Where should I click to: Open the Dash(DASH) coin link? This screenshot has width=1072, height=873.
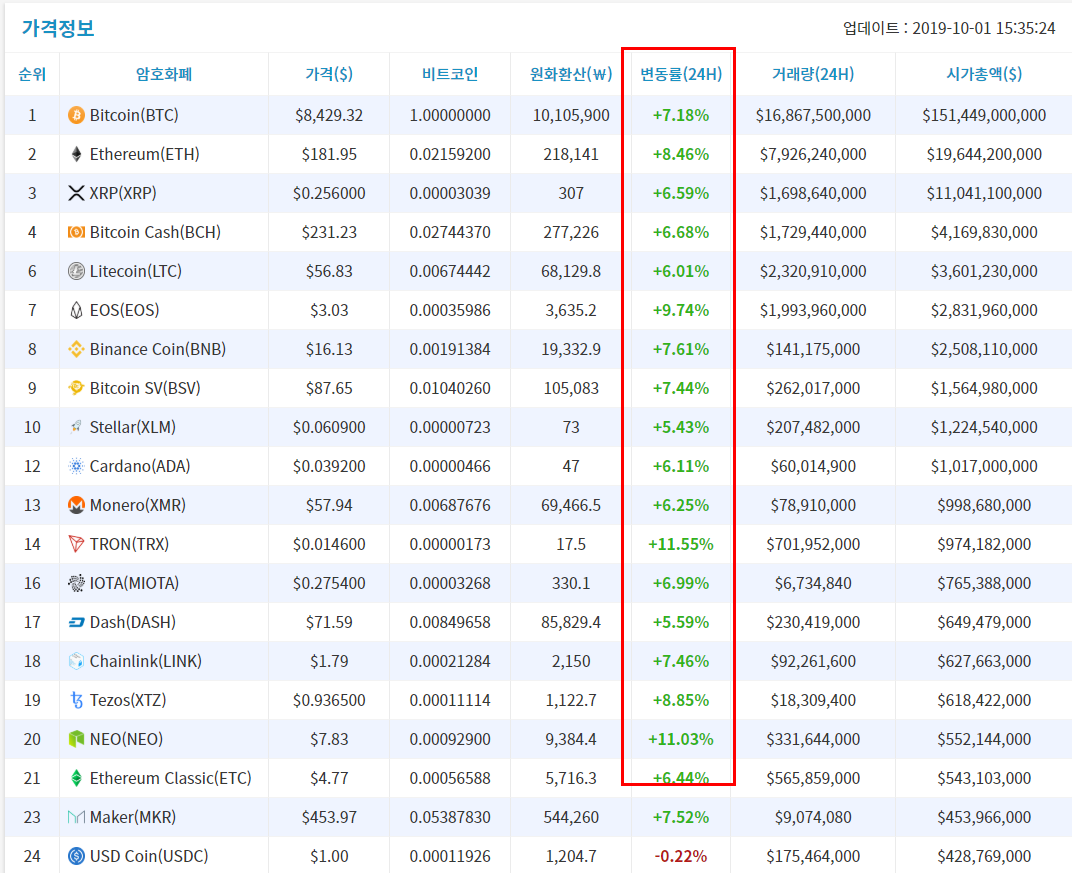[x=133, y=621]
